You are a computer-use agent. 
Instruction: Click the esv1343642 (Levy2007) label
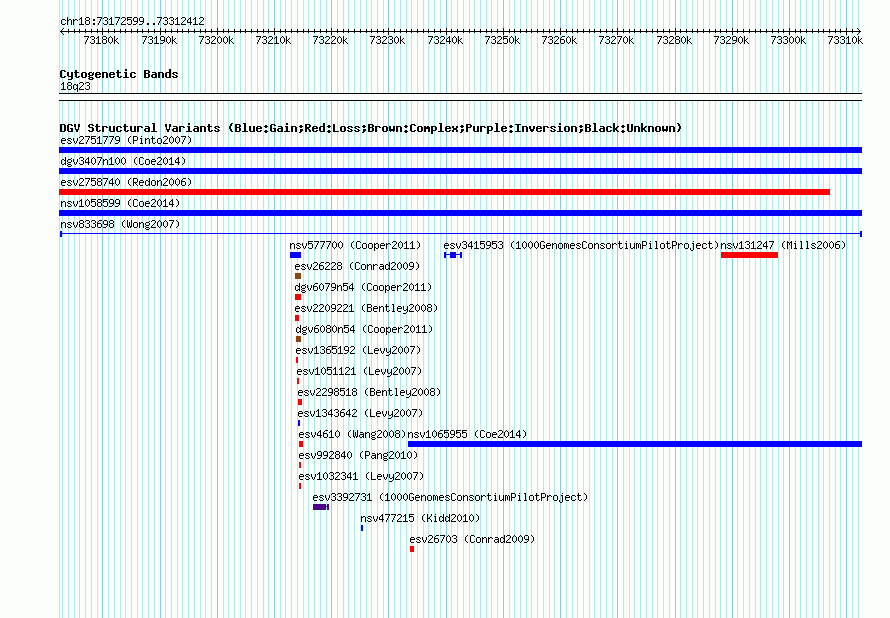coord(360,413)
